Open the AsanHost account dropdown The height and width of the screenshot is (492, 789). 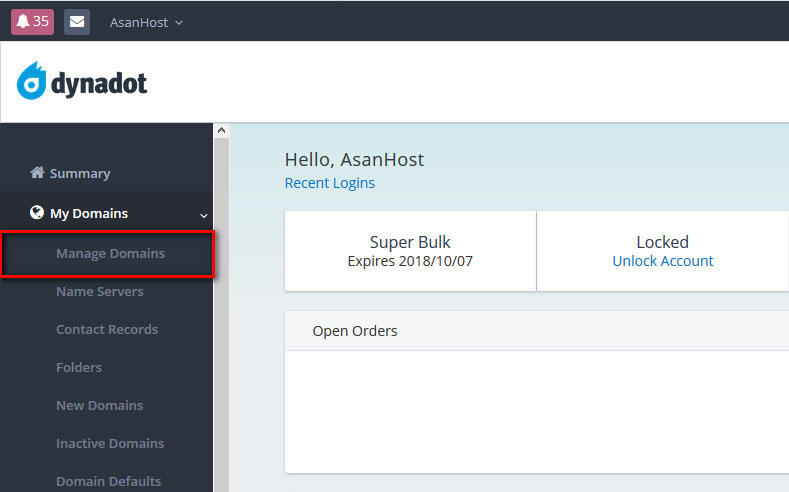(x=146, y=22)
